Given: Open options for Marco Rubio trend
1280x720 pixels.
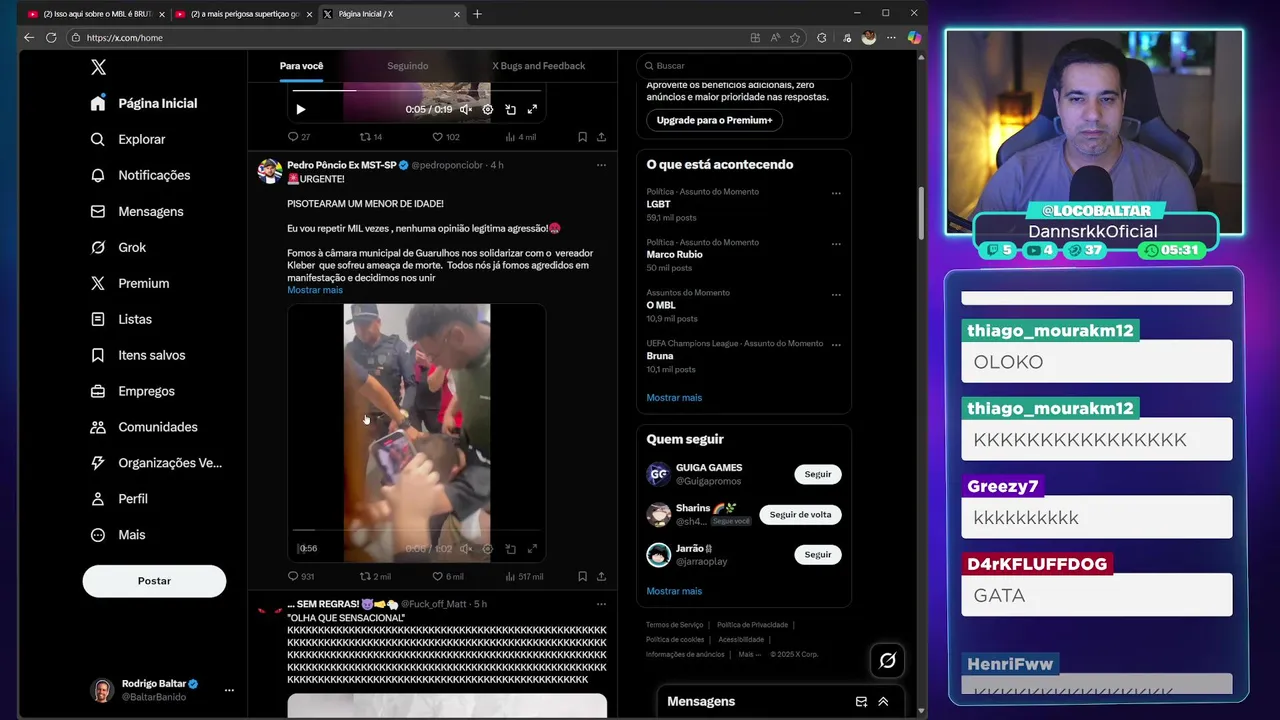Looking at the screenshot, I should pos(836,244).
